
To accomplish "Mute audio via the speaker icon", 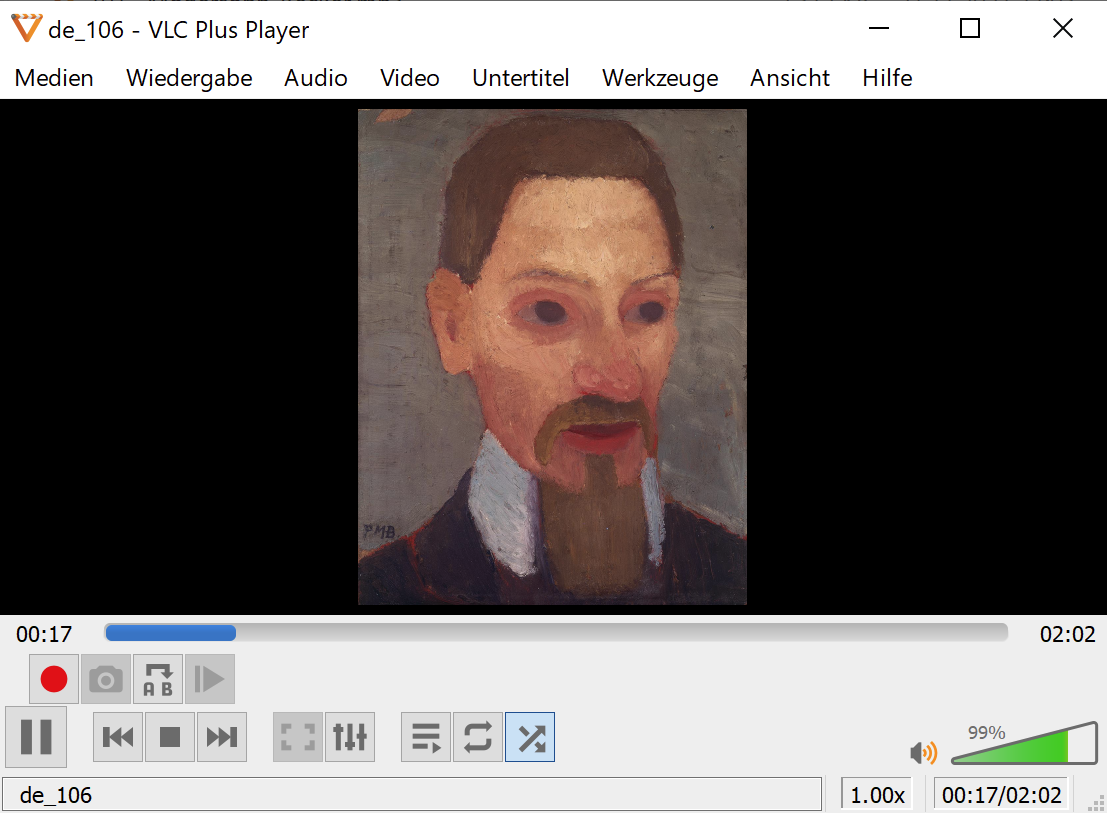I will [922, 752].
